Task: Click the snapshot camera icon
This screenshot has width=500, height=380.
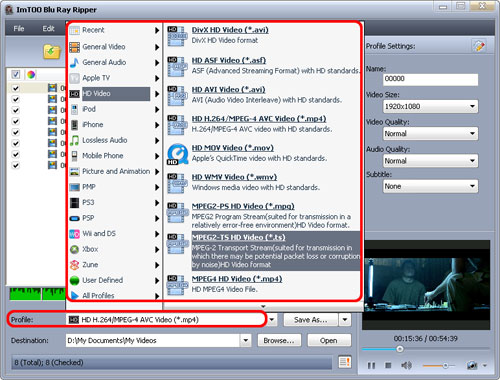Action: 472,366
